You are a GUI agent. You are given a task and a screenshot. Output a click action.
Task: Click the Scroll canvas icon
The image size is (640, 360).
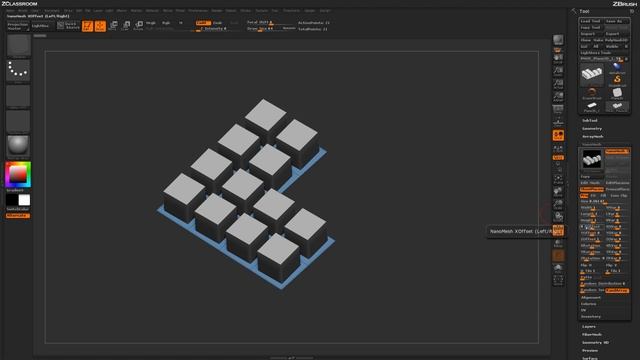[x=558, y=58]
